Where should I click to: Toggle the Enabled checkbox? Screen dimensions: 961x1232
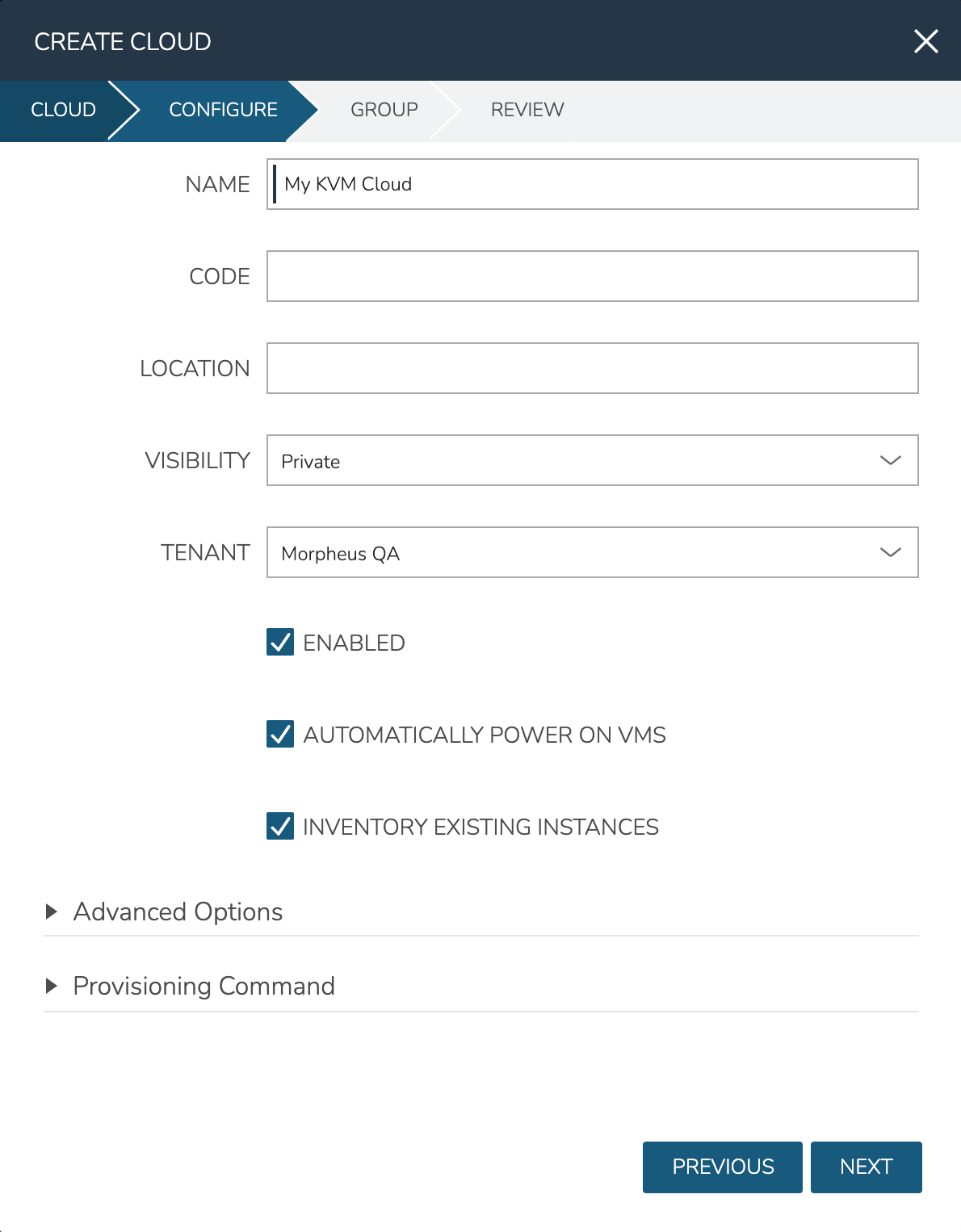[280, 643]
